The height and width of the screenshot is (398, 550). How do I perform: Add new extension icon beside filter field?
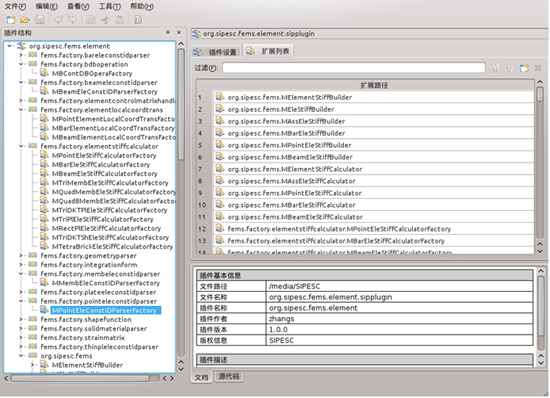tap(524, 68)
